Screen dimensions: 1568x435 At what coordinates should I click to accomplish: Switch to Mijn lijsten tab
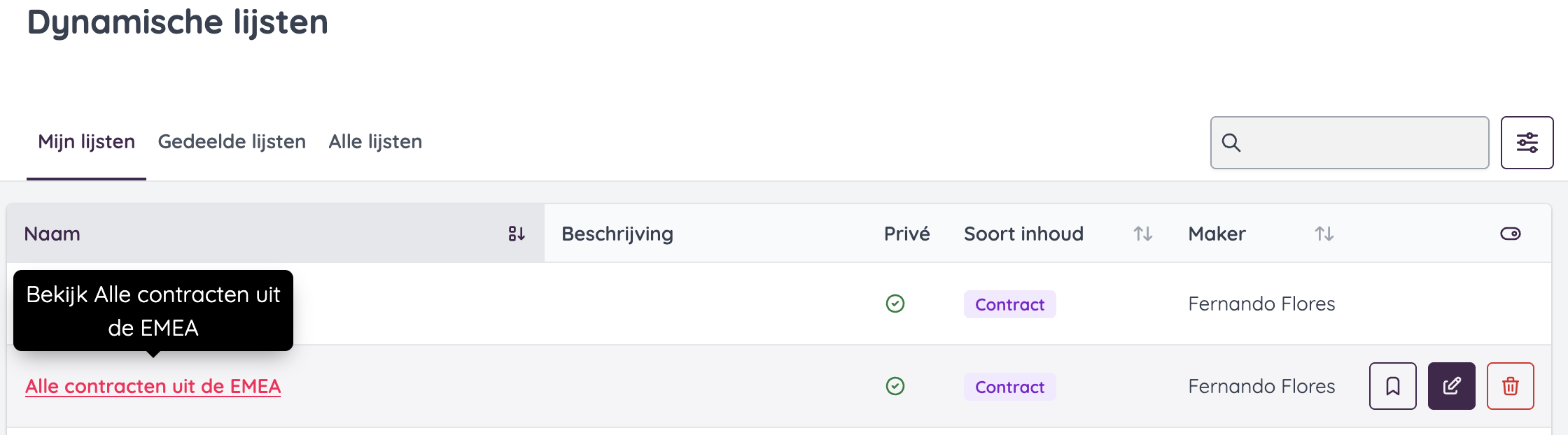86,142
